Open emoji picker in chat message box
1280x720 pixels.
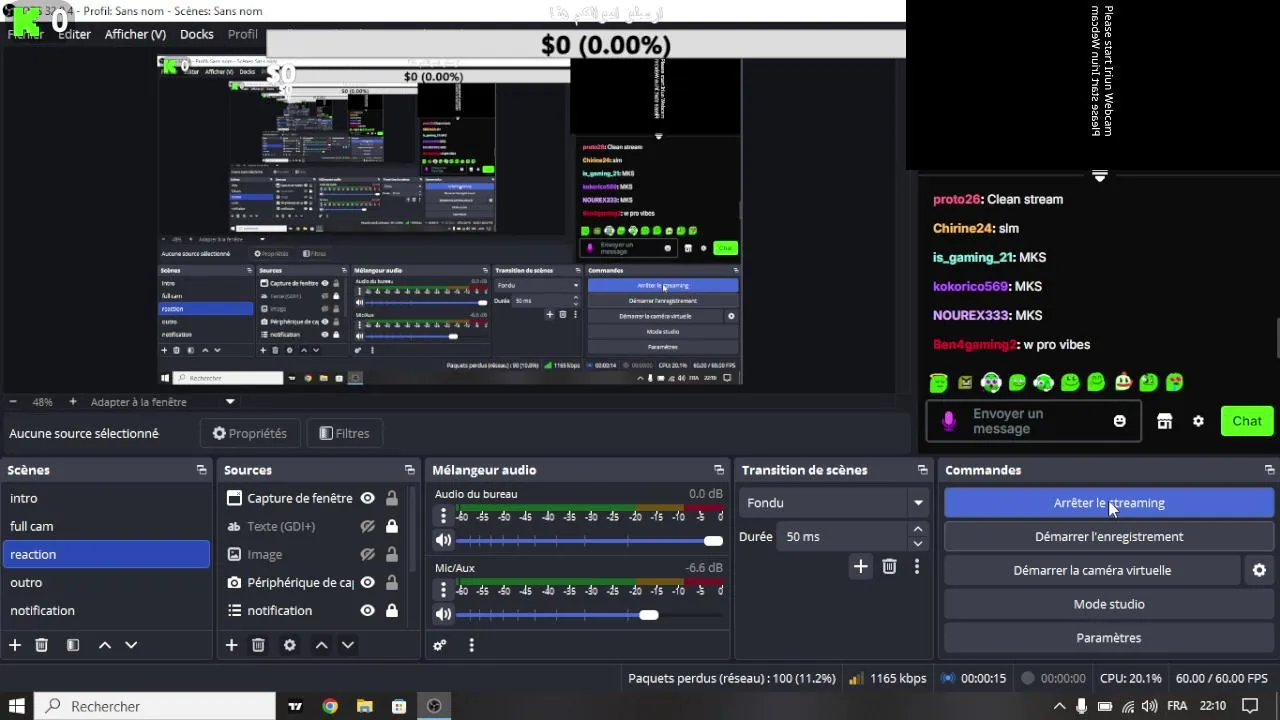click(x=1120, y=421)
